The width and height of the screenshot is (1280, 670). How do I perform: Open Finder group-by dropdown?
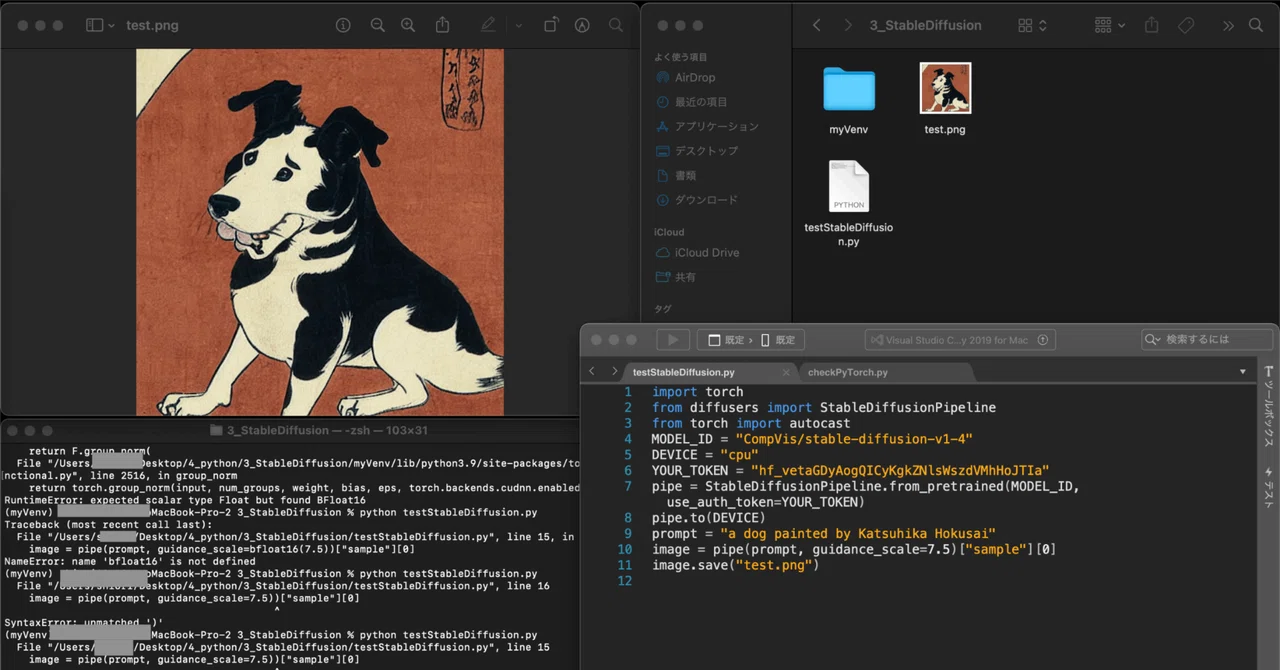click(1110, 25)
